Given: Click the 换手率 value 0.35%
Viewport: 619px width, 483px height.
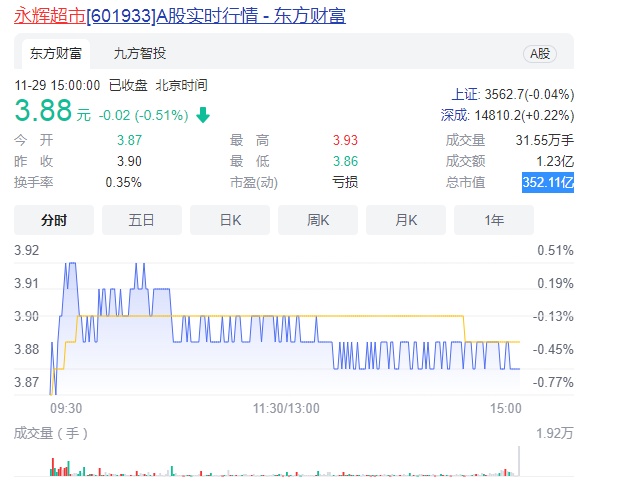Looking at the screenshot, I should pos(123,182).
